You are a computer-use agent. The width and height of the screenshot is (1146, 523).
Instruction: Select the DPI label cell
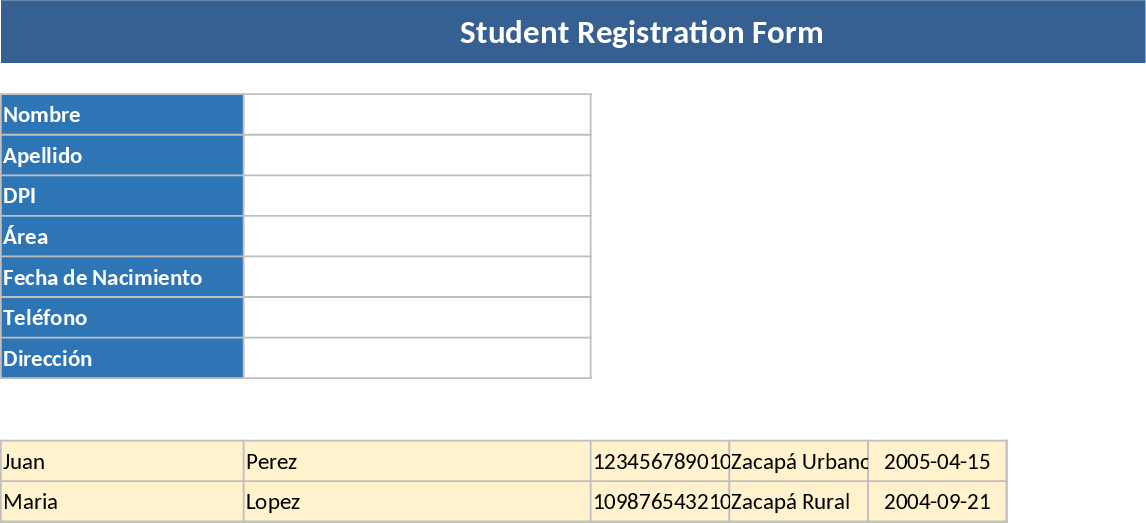(122, 196)
